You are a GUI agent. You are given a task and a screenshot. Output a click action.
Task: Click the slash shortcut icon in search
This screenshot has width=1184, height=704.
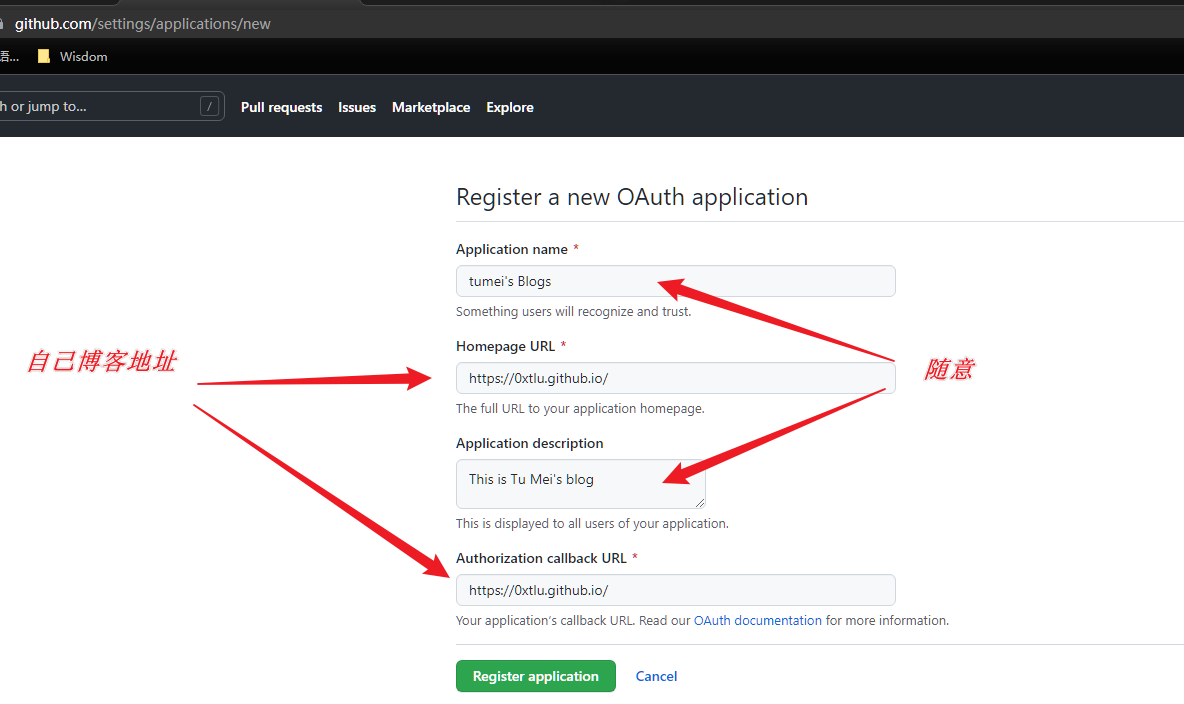[209, 107]
